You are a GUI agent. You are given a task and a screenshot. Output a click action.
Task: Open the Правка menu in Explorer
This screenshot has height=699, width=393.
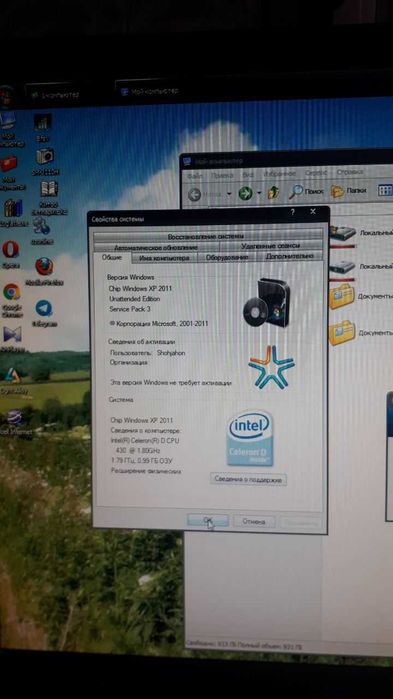pos(222,175)
